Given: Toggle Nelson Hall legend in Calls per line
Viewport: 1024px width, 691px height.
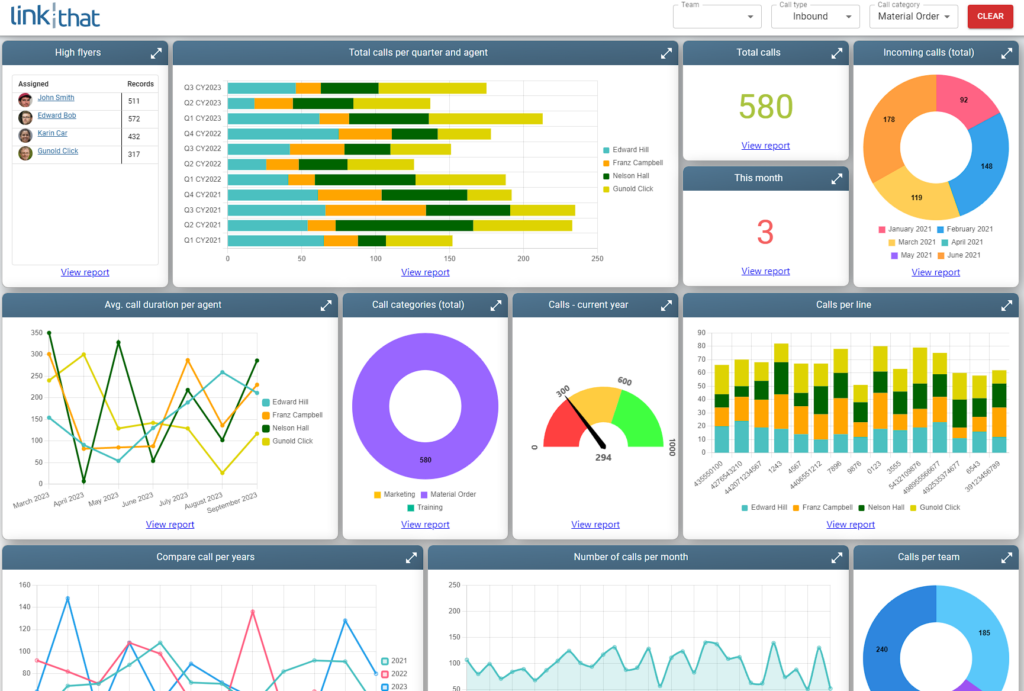Looking at the screenshot, I should 881,507.
